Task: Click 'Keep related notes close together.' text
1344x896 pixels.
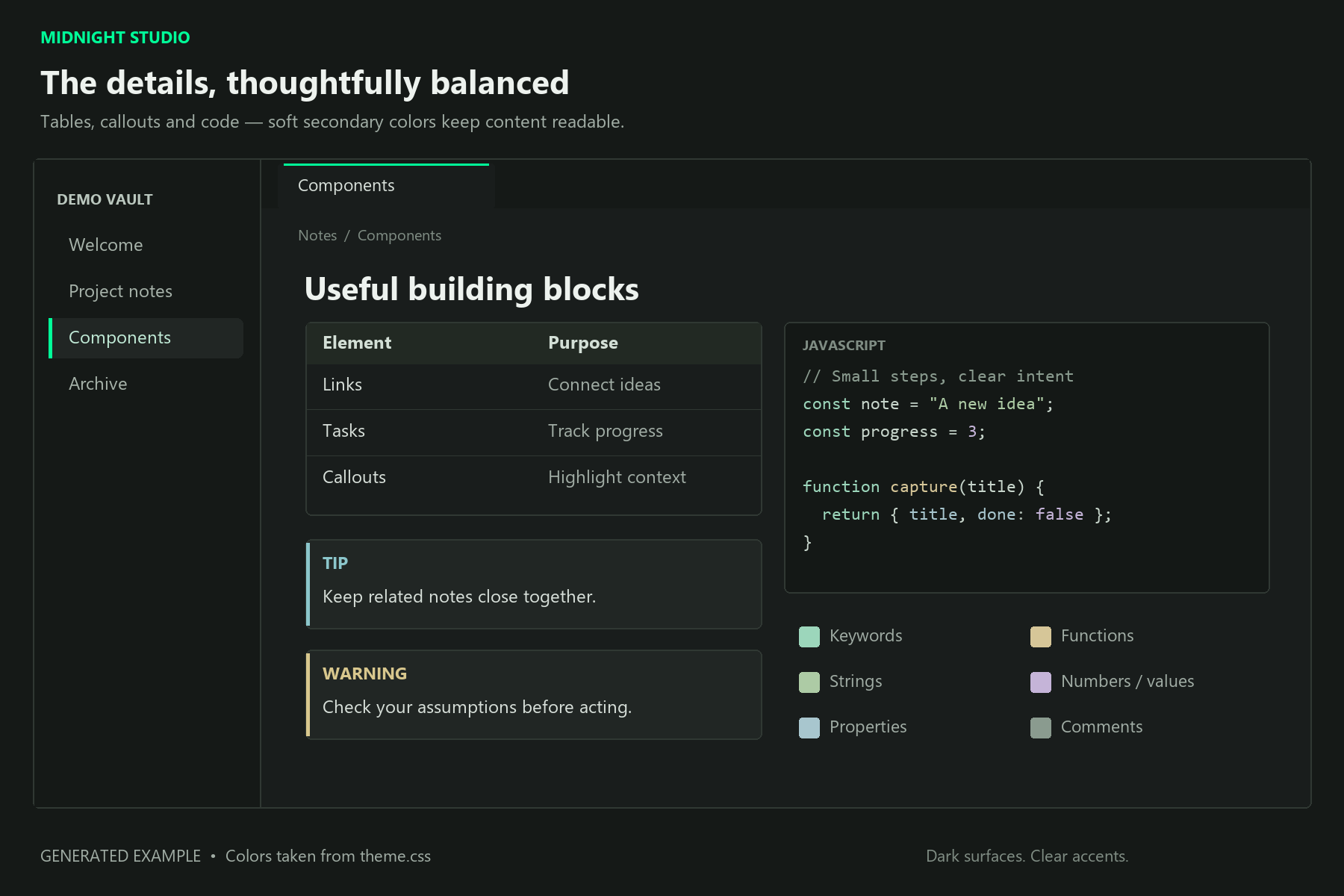Action: tap(459, 597)
